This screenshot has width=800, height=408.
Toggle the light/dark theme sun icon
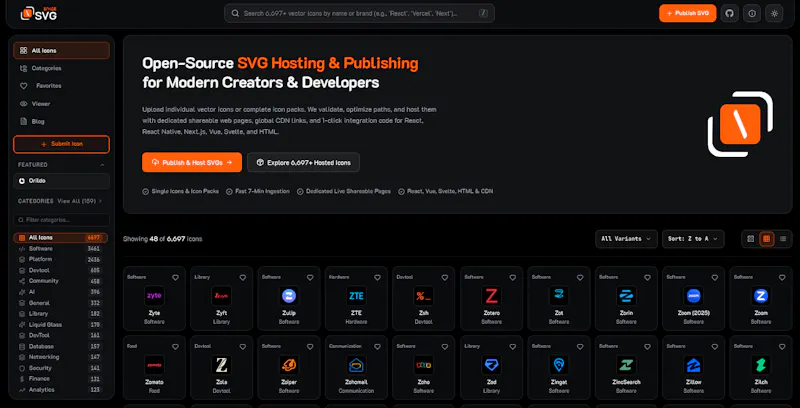point(774,13)
